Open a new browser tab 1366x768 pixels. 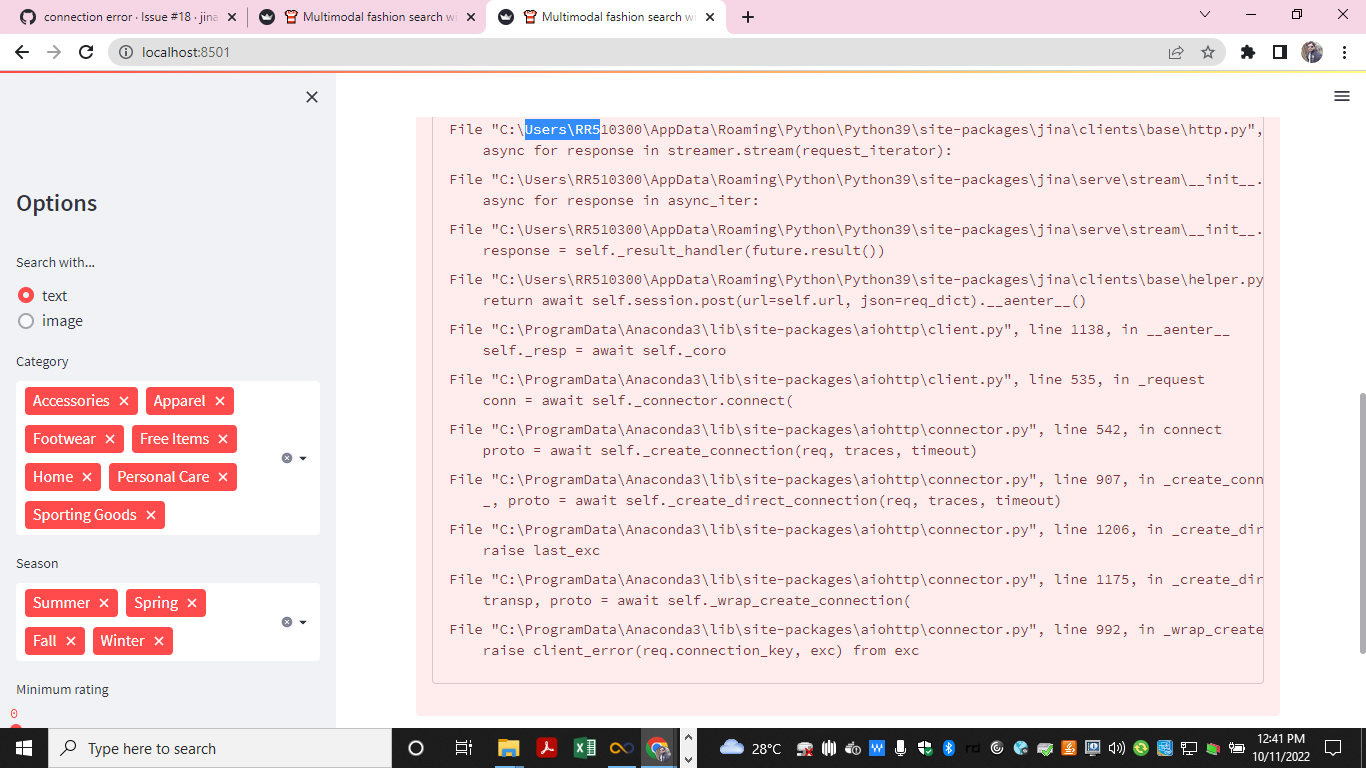748,17
